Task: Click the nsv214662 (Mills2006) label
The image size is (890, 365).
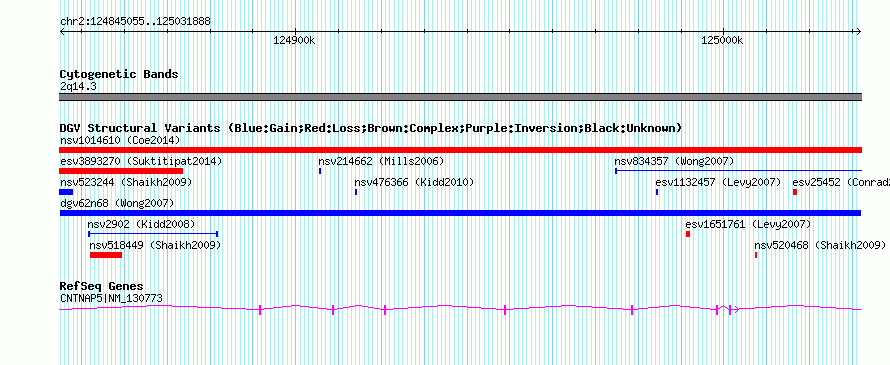Action: click(381, 161)
